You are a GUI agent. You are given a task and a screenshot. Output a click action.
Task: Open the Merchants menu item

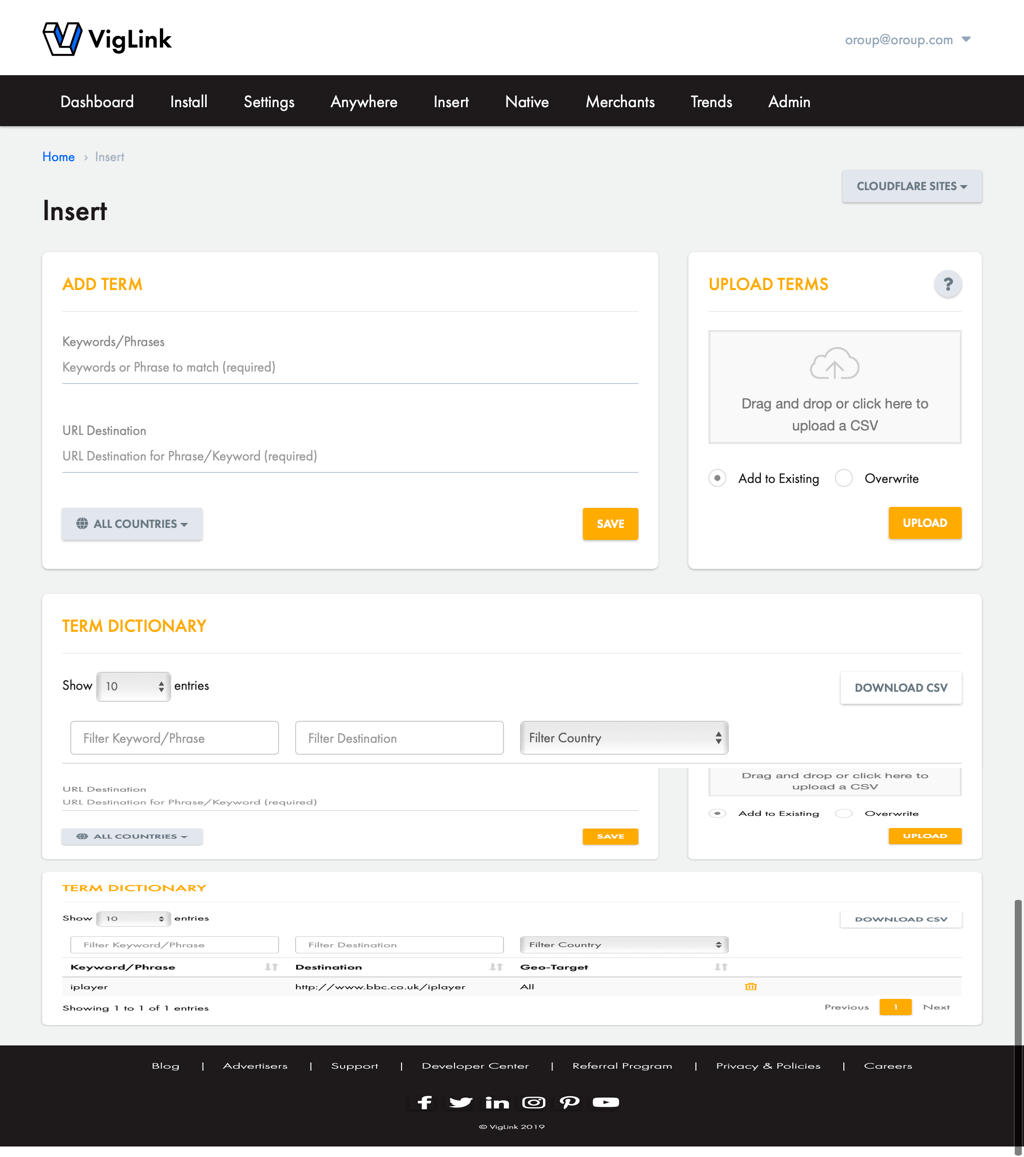coord(620,102)
